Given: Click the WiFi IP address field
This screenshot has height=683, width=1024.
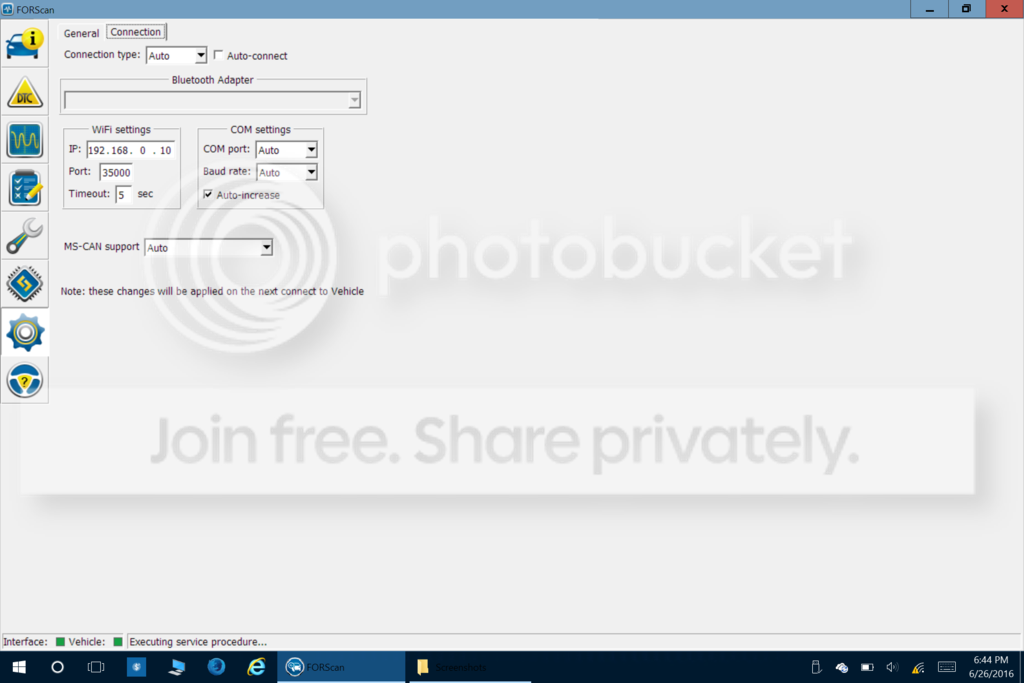Looking at the screenshot, I should pos(131,150).
